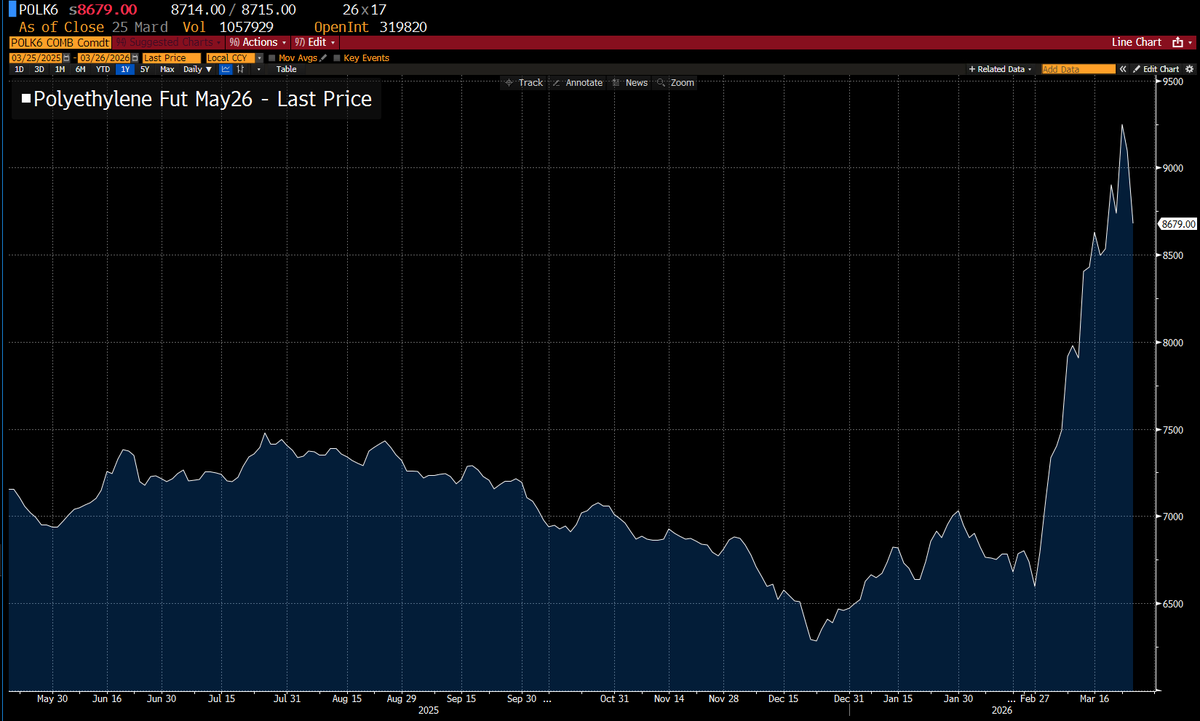This screenshot has width=1200, height=721.
Task: Open the Edit dropdown menu
Action: coord(316,42)
